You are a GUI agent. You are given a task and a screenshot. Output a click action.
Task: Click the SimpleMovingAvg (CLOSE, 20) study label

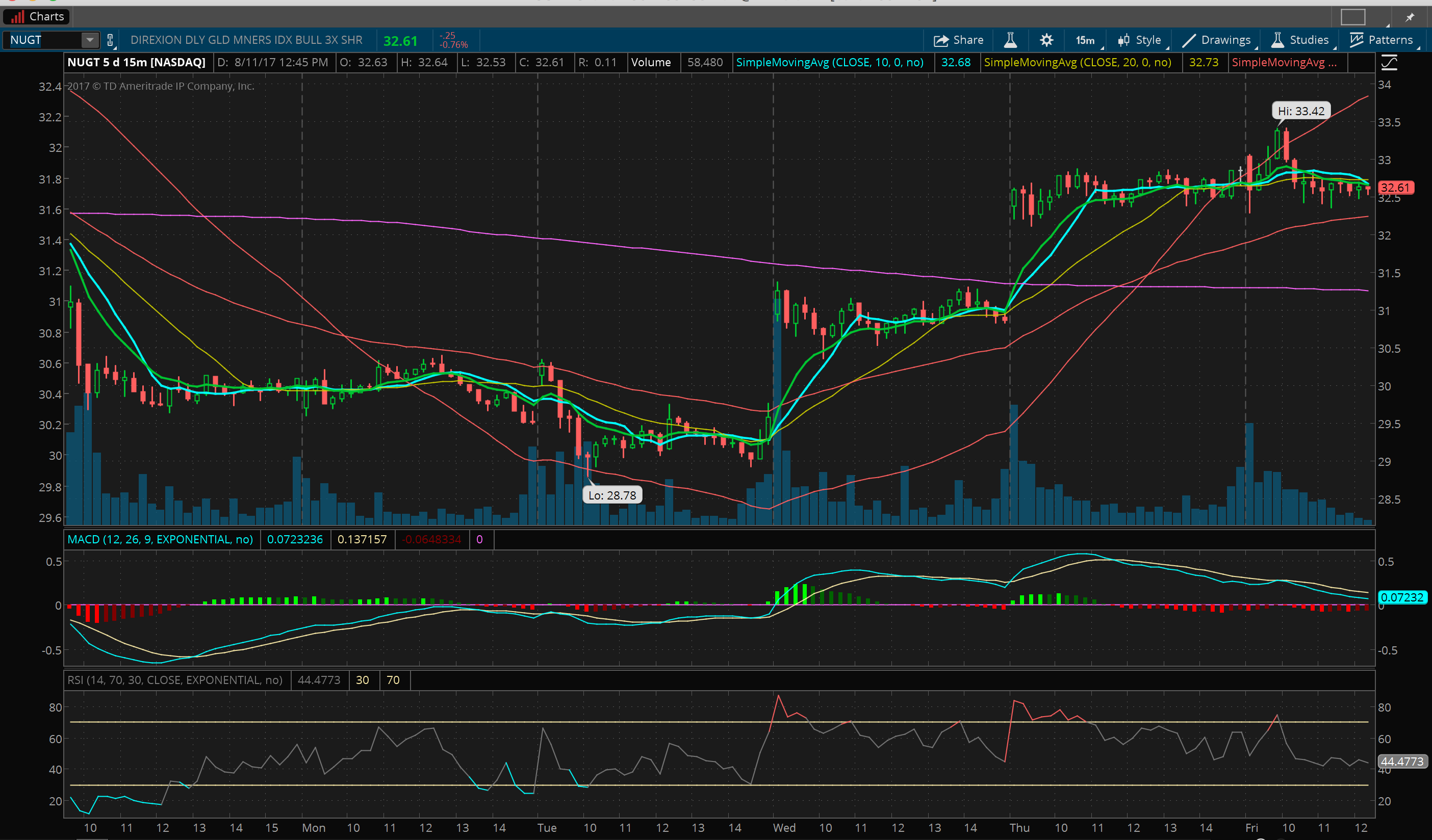pyautogui.click(x=1077, y=63)
